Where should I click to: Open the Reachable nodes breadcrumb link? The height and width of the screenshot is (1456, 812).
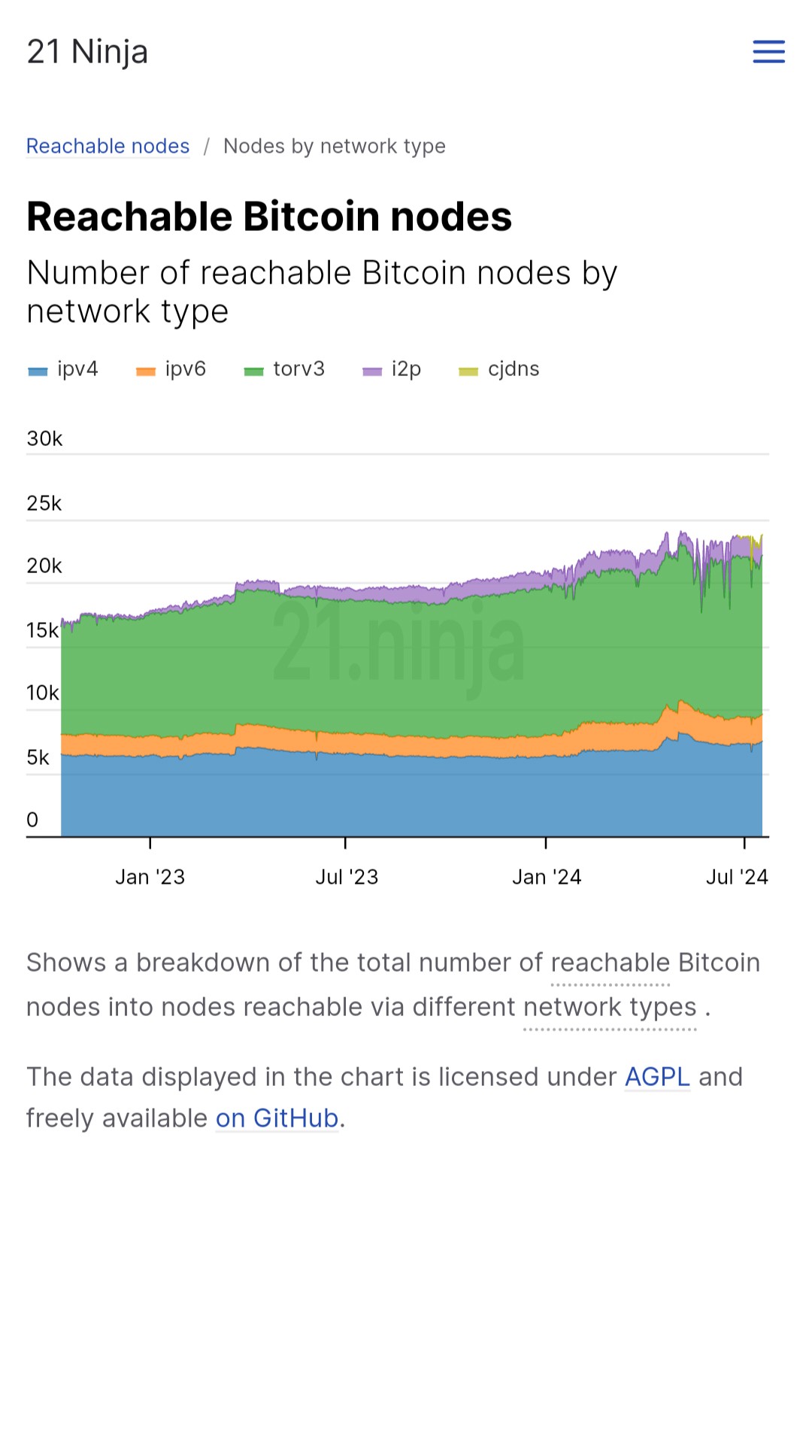click(108, 146)
